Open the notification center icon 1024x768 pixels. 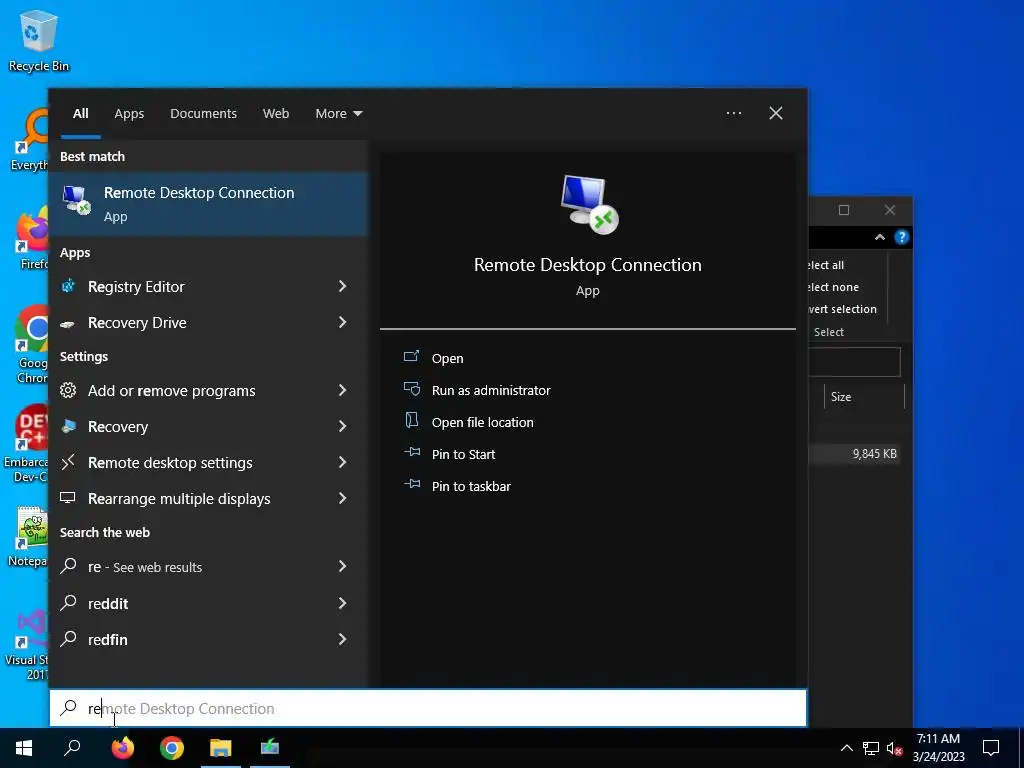[991, 748]
